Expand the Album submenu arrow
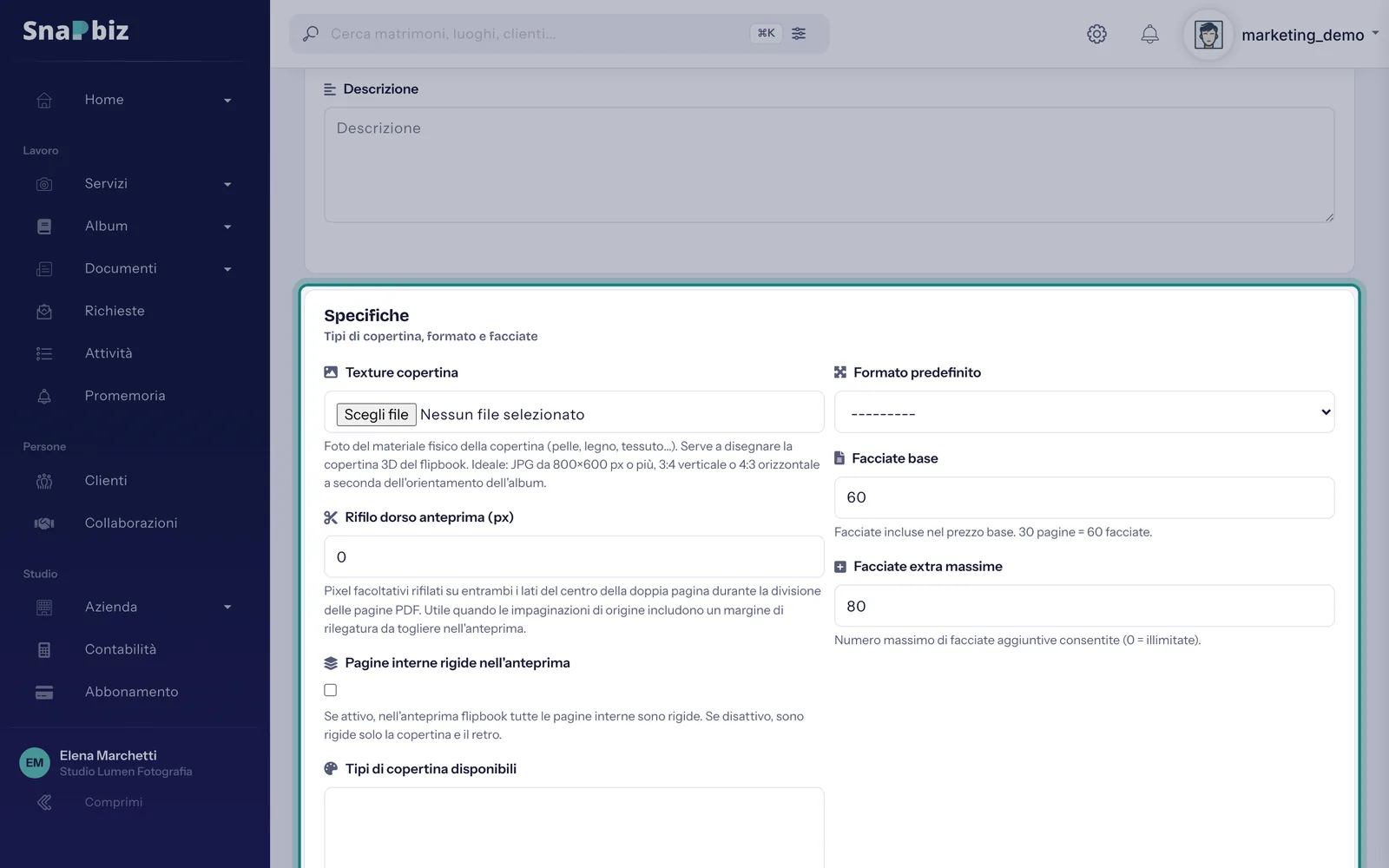The width and height of the screenshot is (1389, 868). (x=227, y=227)
